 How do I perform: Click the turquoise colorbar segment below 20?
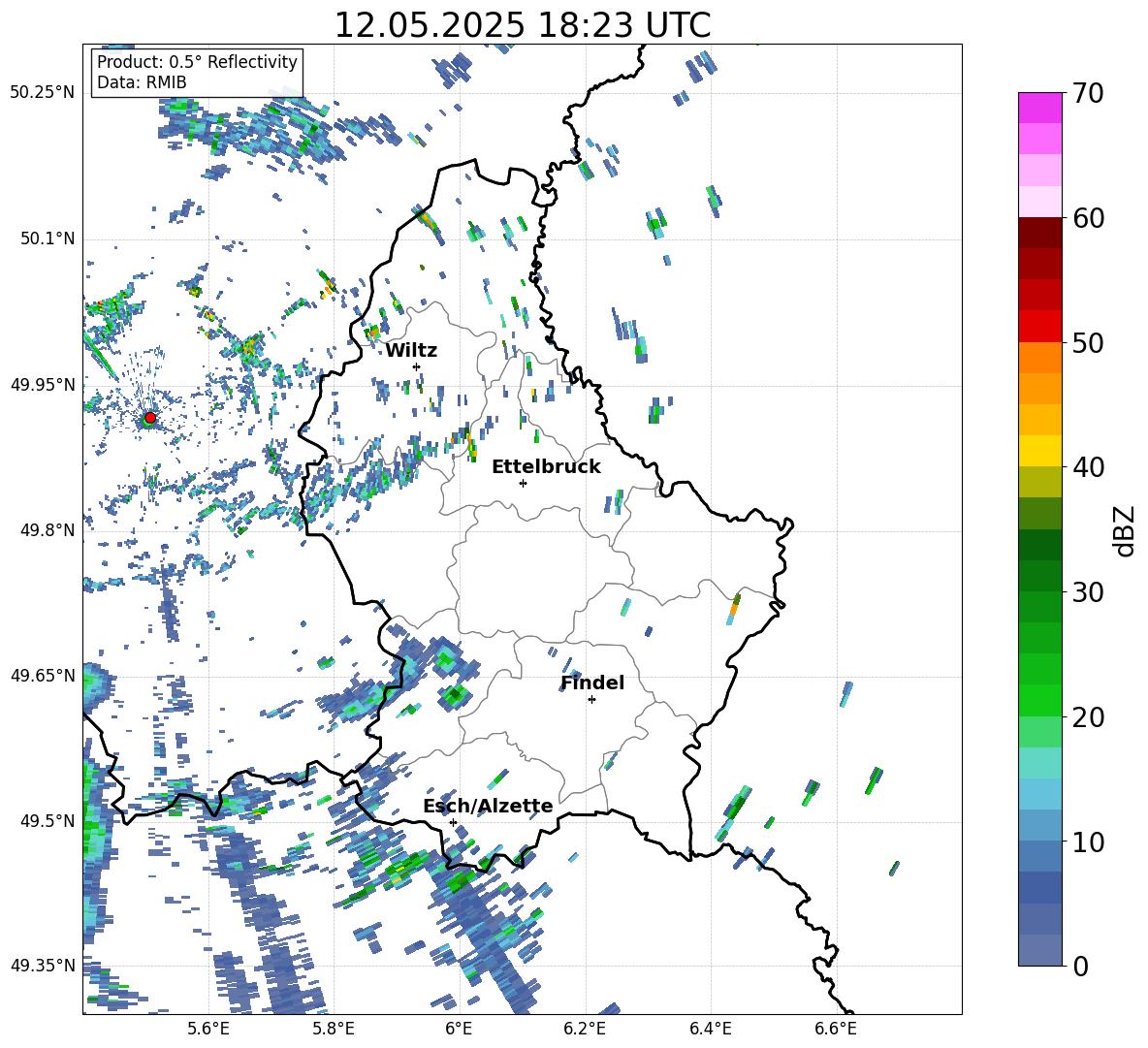(1040, 763)
